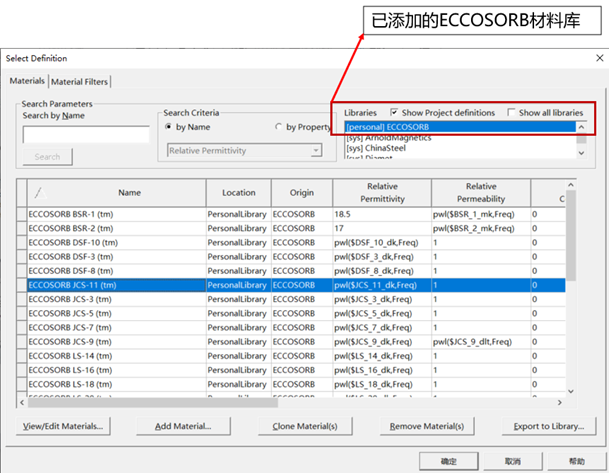Click libraries list scroll down arrow
Image resolution: width=609 pixels, height=473 pixels.
pyautogui.click(x=581, y=153)
